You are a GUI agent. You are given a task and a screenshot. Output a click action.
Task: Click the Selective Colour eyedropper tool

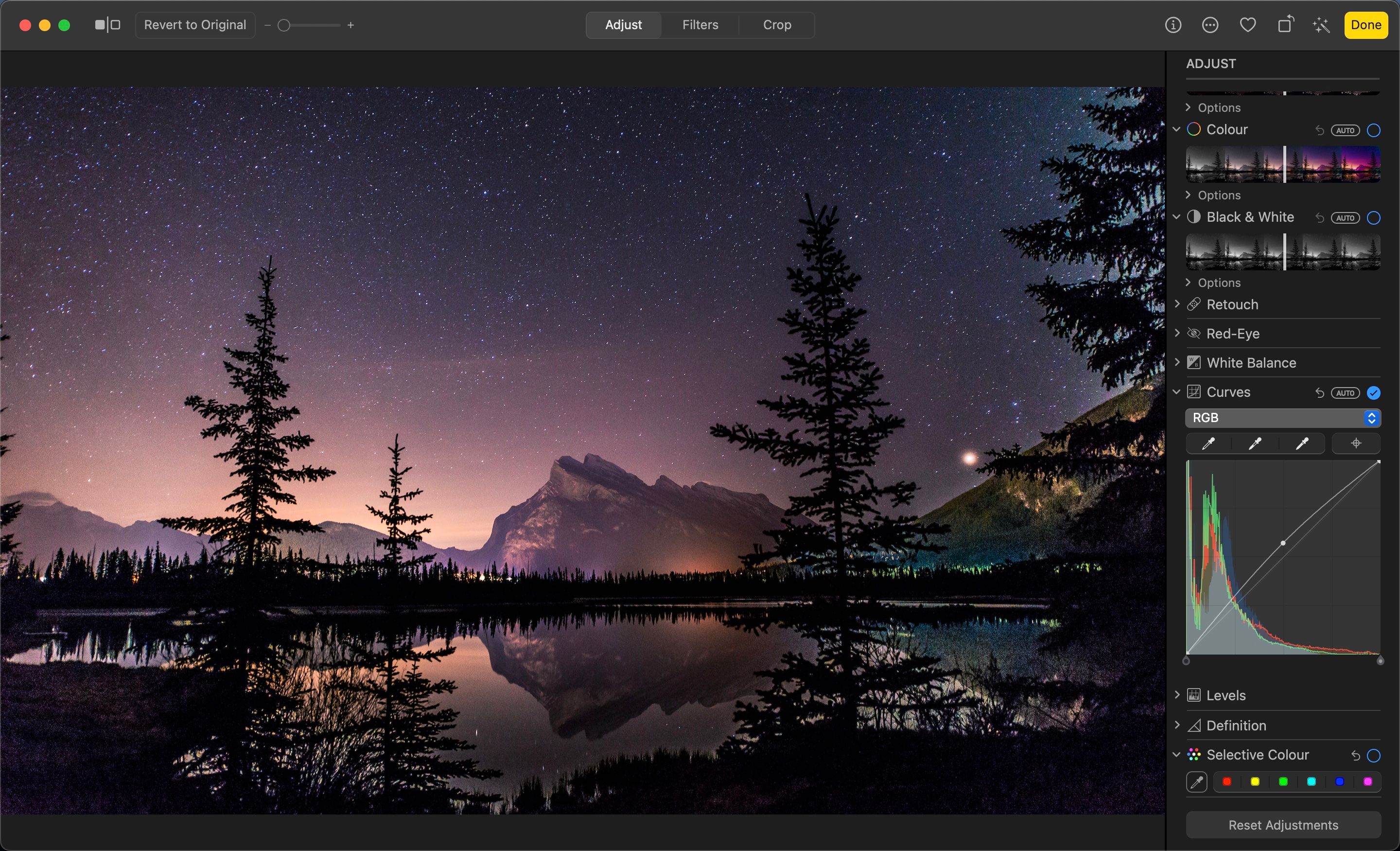[1197, 782]
